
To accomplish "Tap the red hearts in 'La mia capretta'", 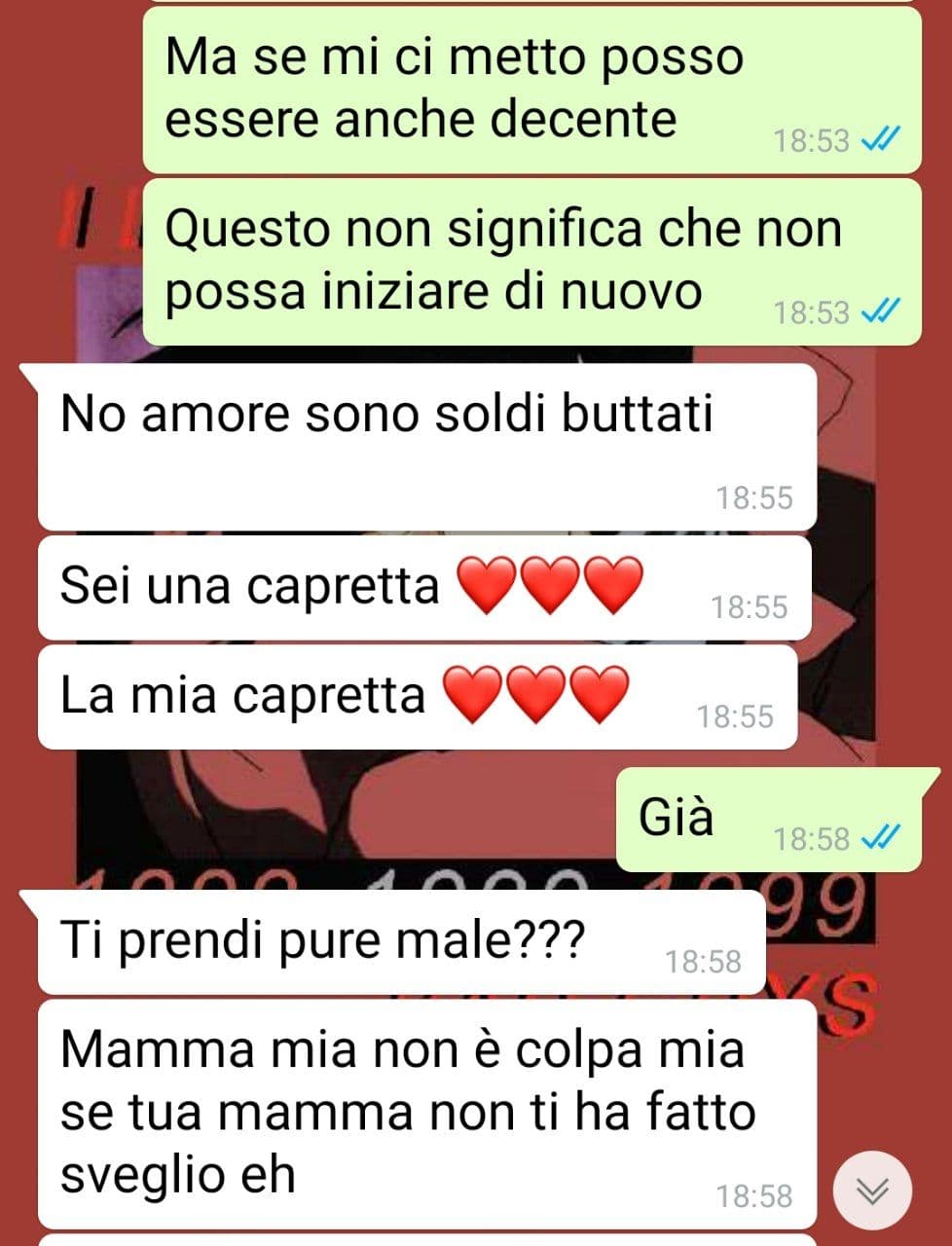I will [535, 695].
